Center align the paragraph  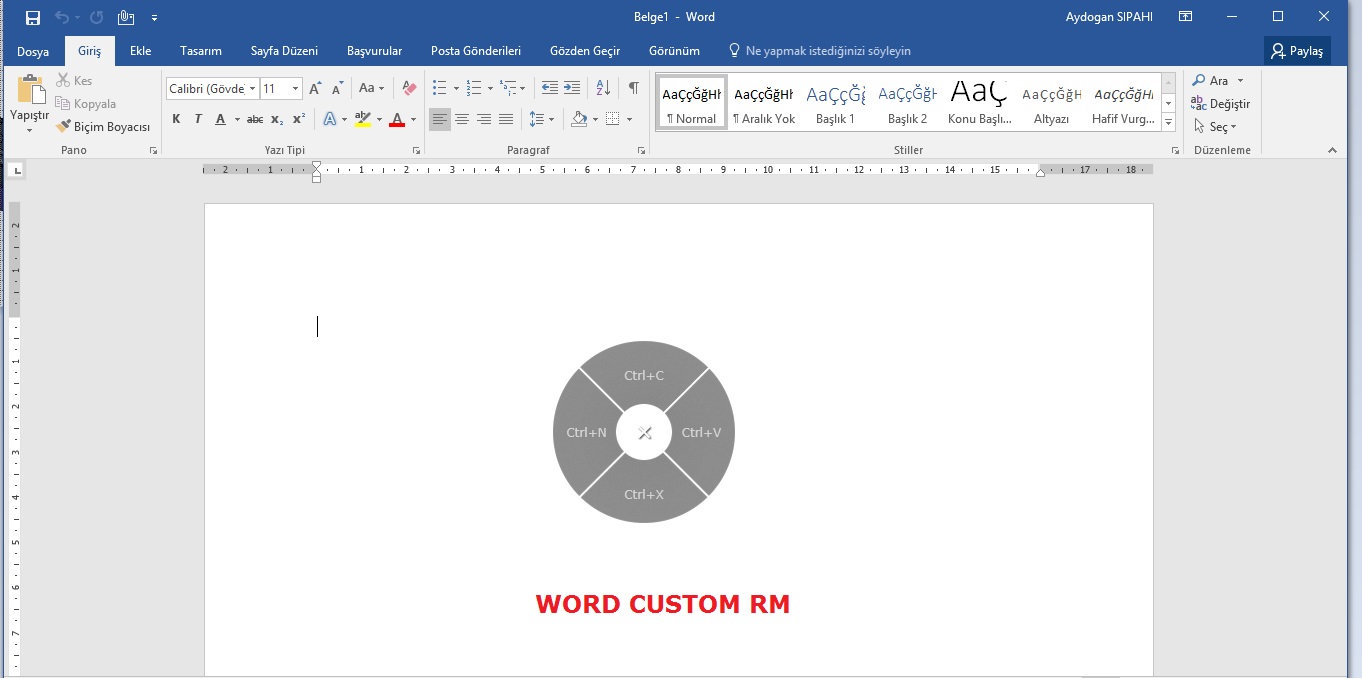[462, 119]
